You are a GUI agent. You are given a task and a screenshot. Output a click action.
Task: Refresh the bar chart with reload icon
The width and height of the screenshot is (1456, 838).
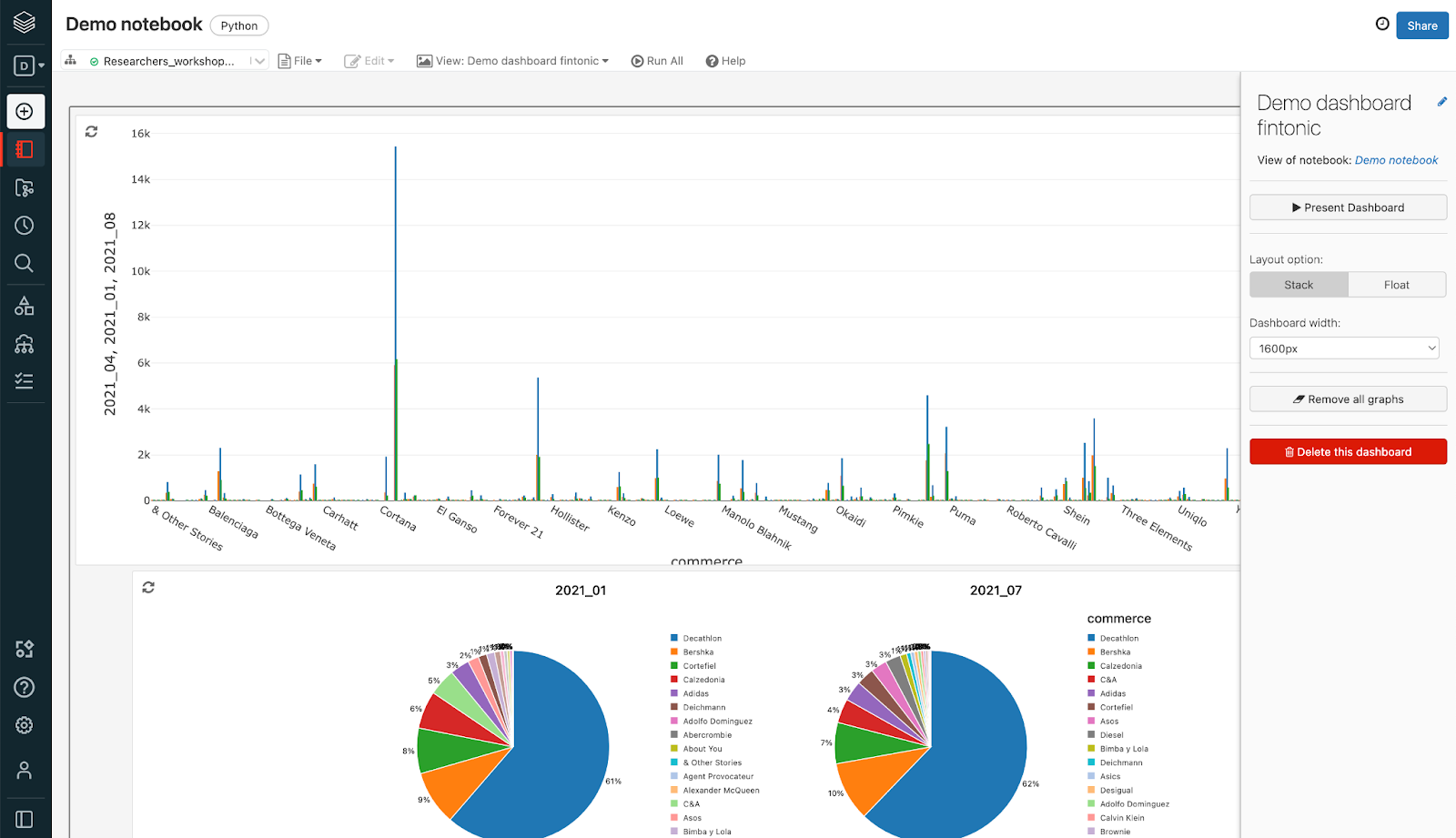click(x=91, y=132)
